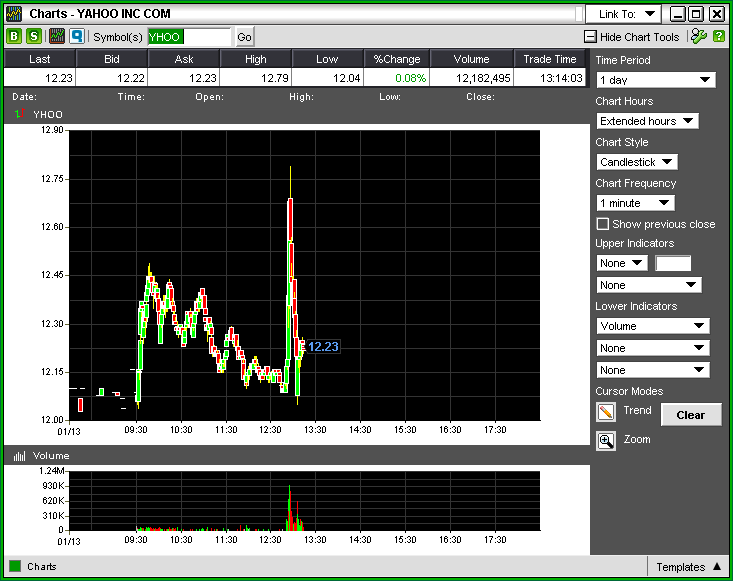The width and height of the screenshot is (733, 581).
Task: Click the 12.04 low value
Action: point(347,78)
